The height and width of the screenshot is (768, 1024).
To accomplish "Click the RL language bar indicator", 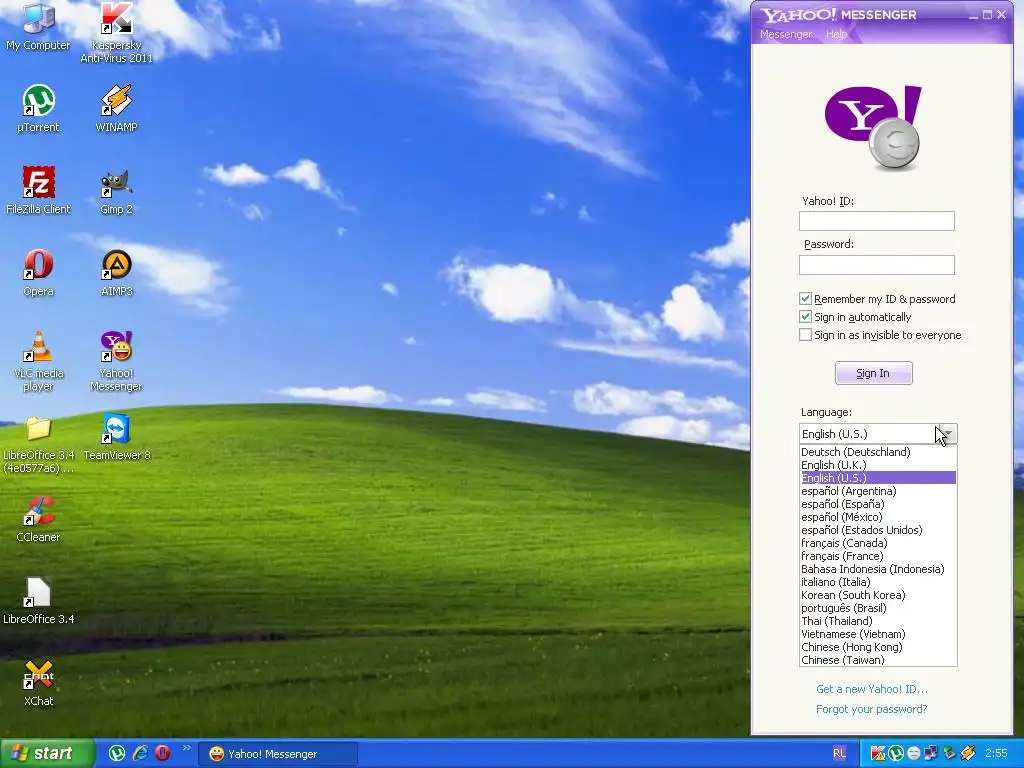I will [839, 753].
